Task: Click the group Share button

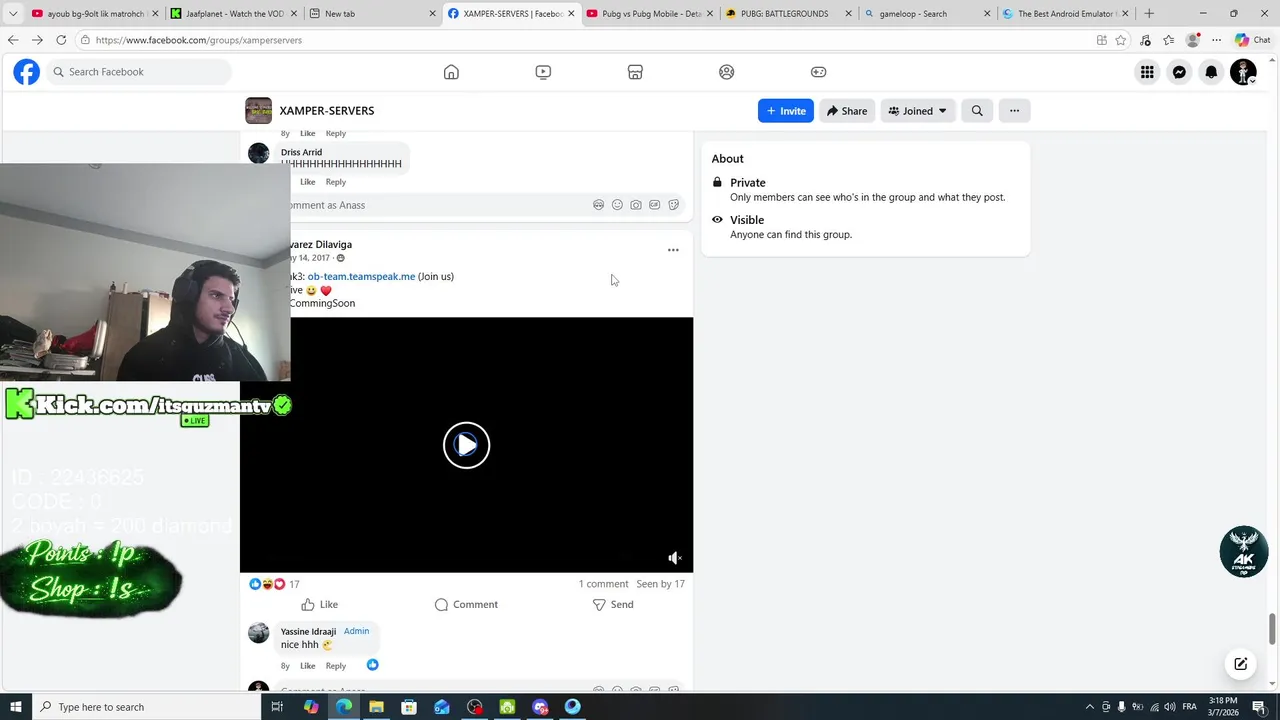Action: point(847,111)
